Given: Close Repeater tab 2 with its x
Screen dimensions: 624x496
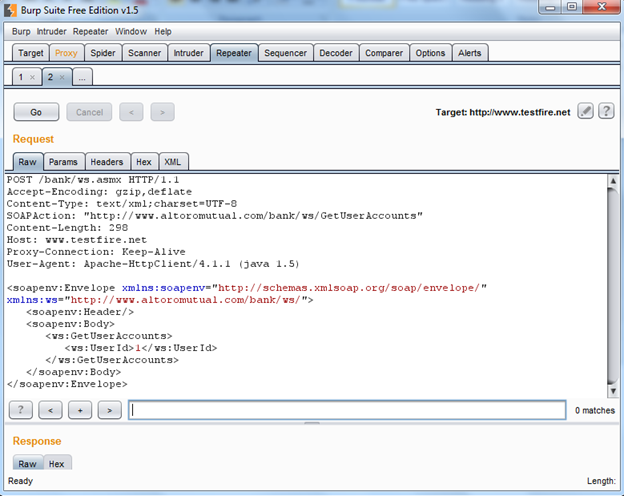Looking at the screenshot, I should pos(60,77).
